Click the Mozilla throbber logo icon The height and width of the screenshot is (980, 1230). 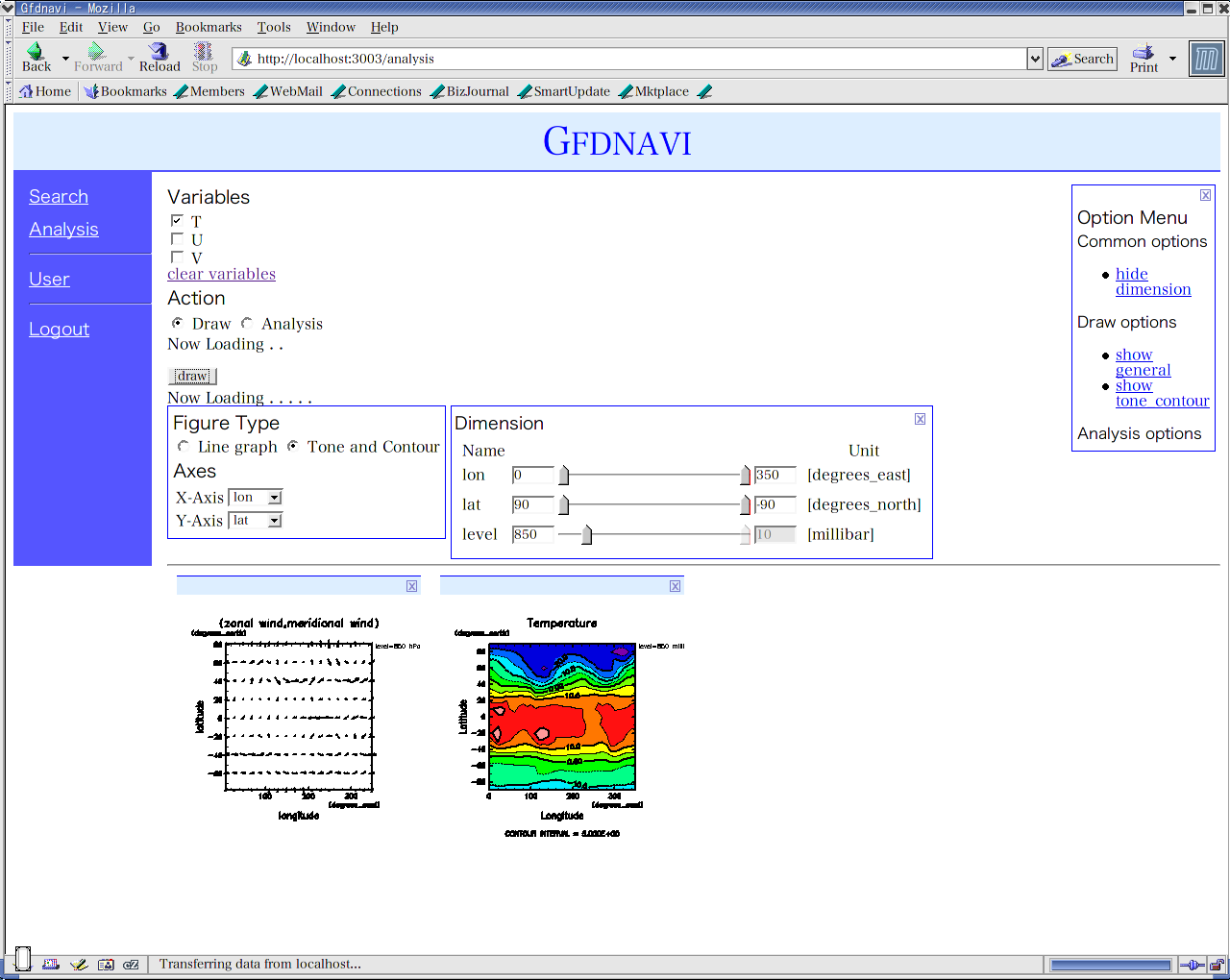(1206, 59)
